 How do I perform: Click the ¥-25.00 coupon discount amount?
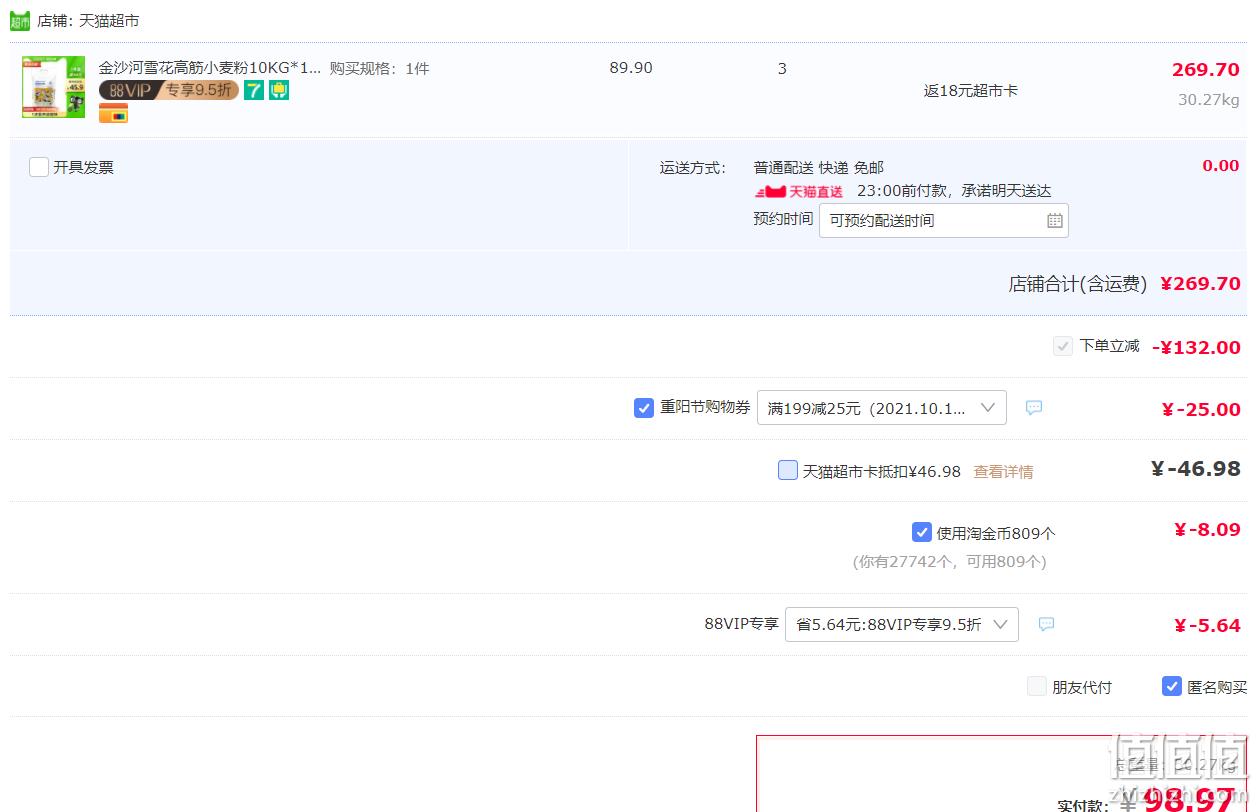click(1201, 410)
